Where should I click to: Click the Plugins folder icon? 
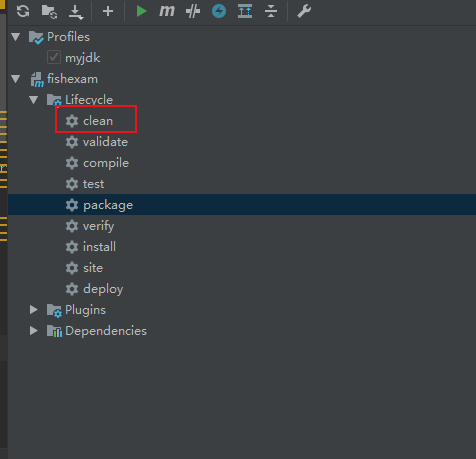[54, 311]
